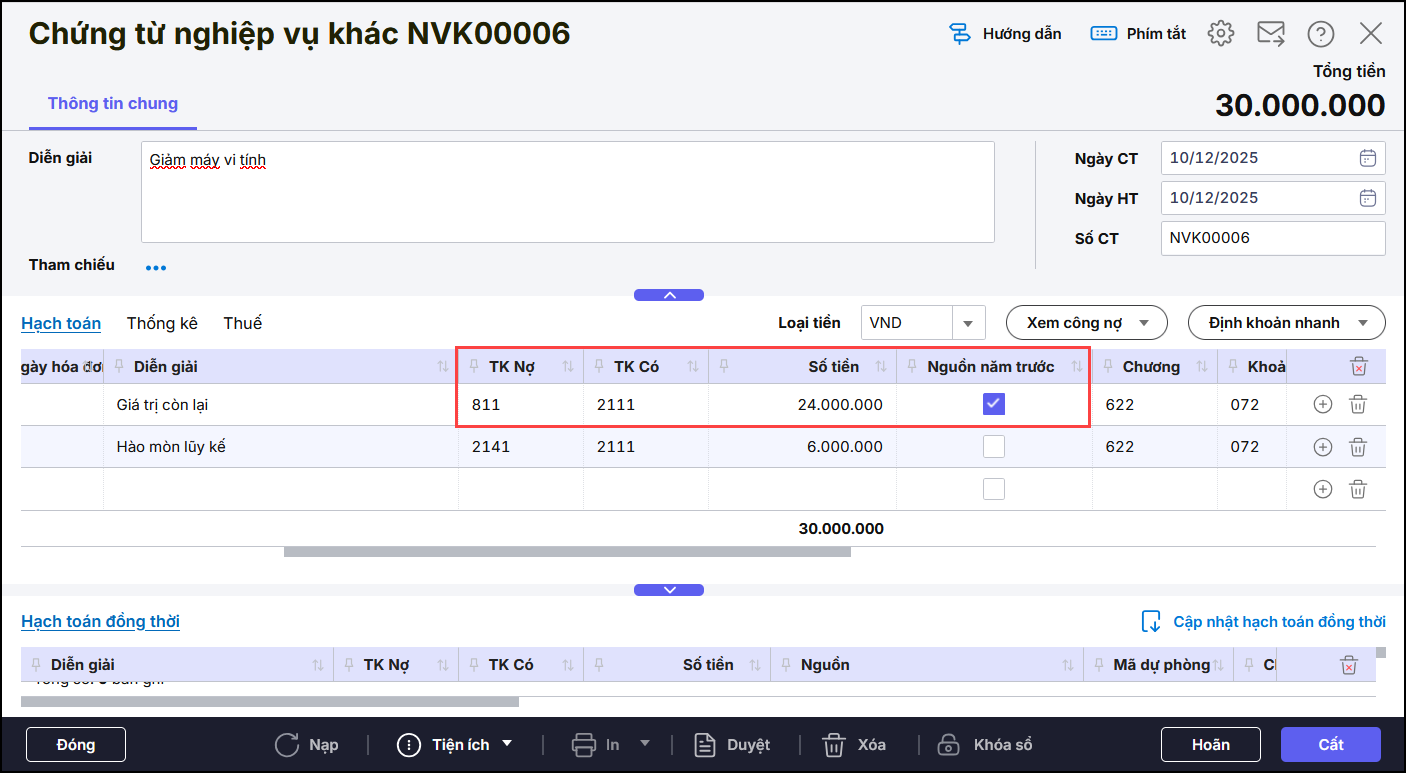Screen dimensions: 1406x773
Task: Open the Loại tiền VND dropdown
Action: point(967,323)
